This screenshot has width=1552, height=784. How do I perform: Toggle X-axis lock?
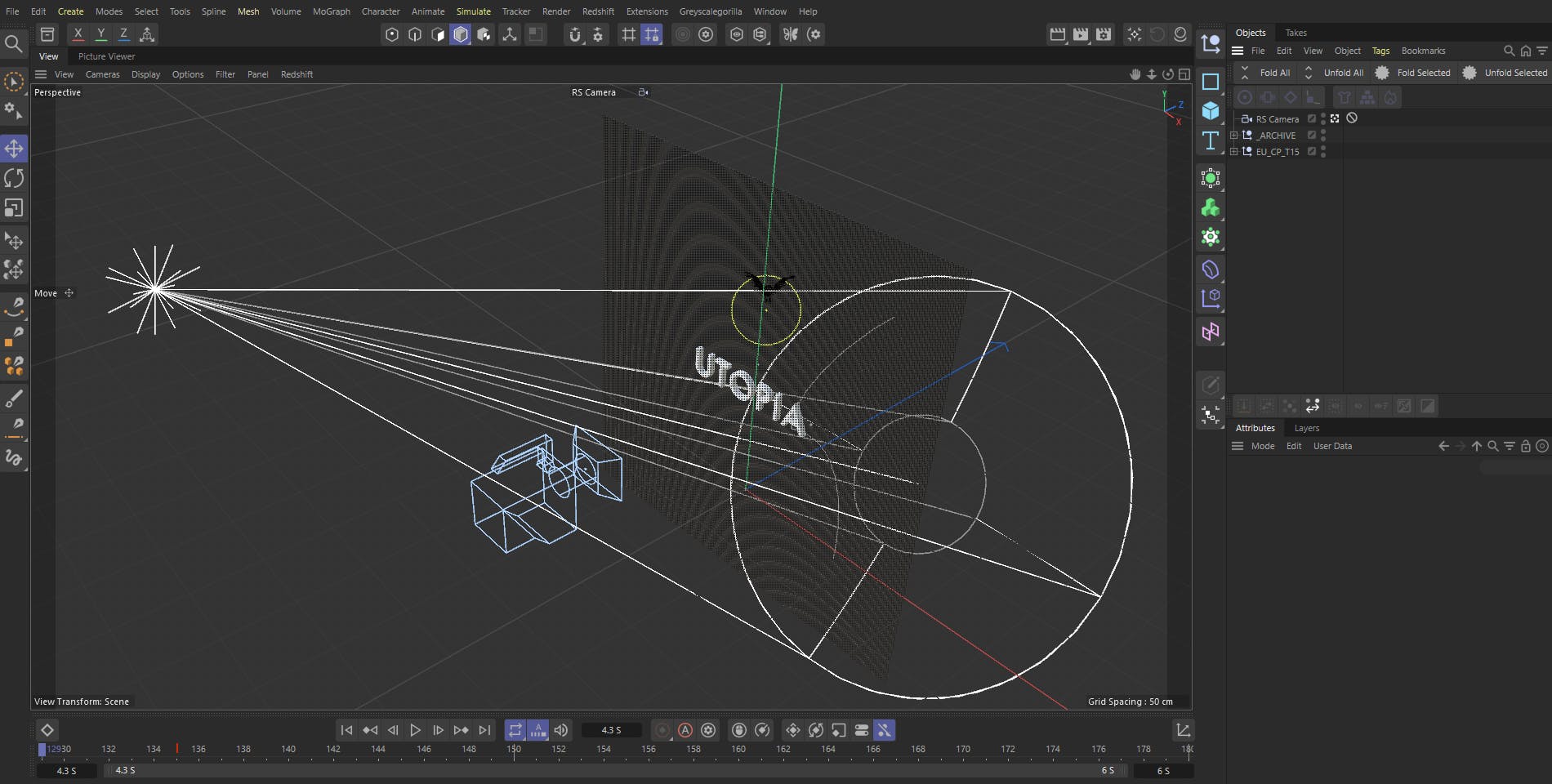(x=78, y=34)
